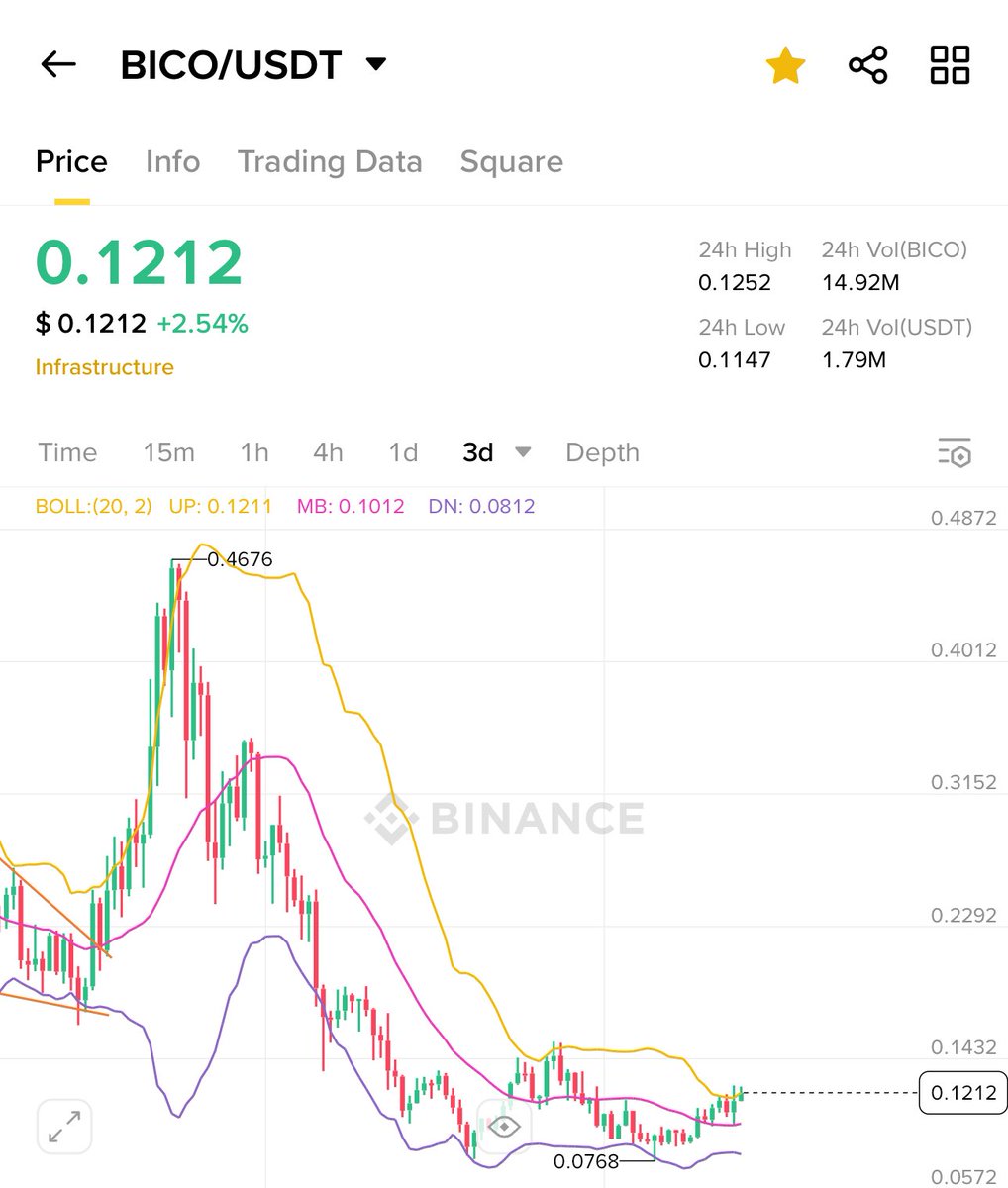
Task: Expand the interval dropdown arrow next to 3d
Action: pos(524,452)
